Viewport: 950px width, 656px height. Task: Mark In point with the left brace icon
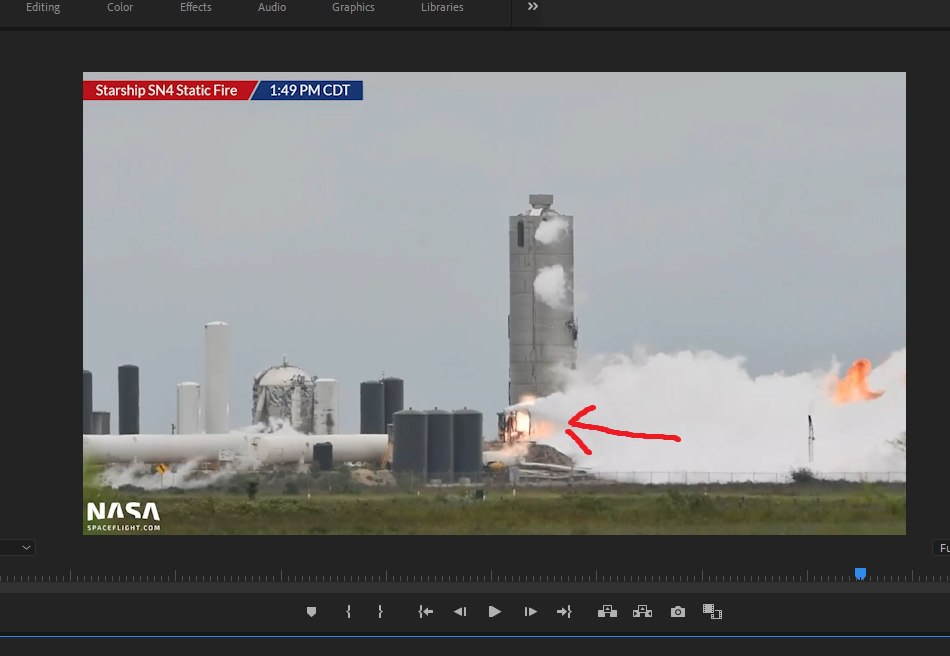(348, 612)
